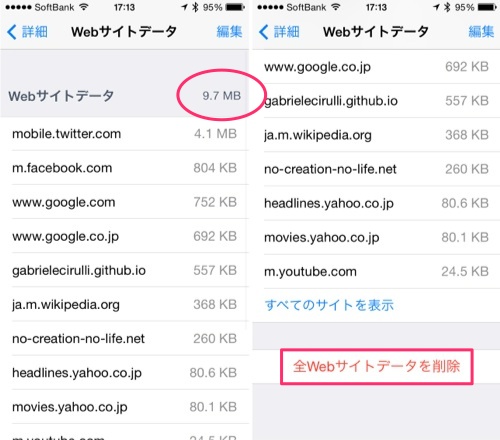This screenshot has height=440, width=500.
Task: Tap Webサイトデータ title on right navigation bar
Action: click(376, 32)
